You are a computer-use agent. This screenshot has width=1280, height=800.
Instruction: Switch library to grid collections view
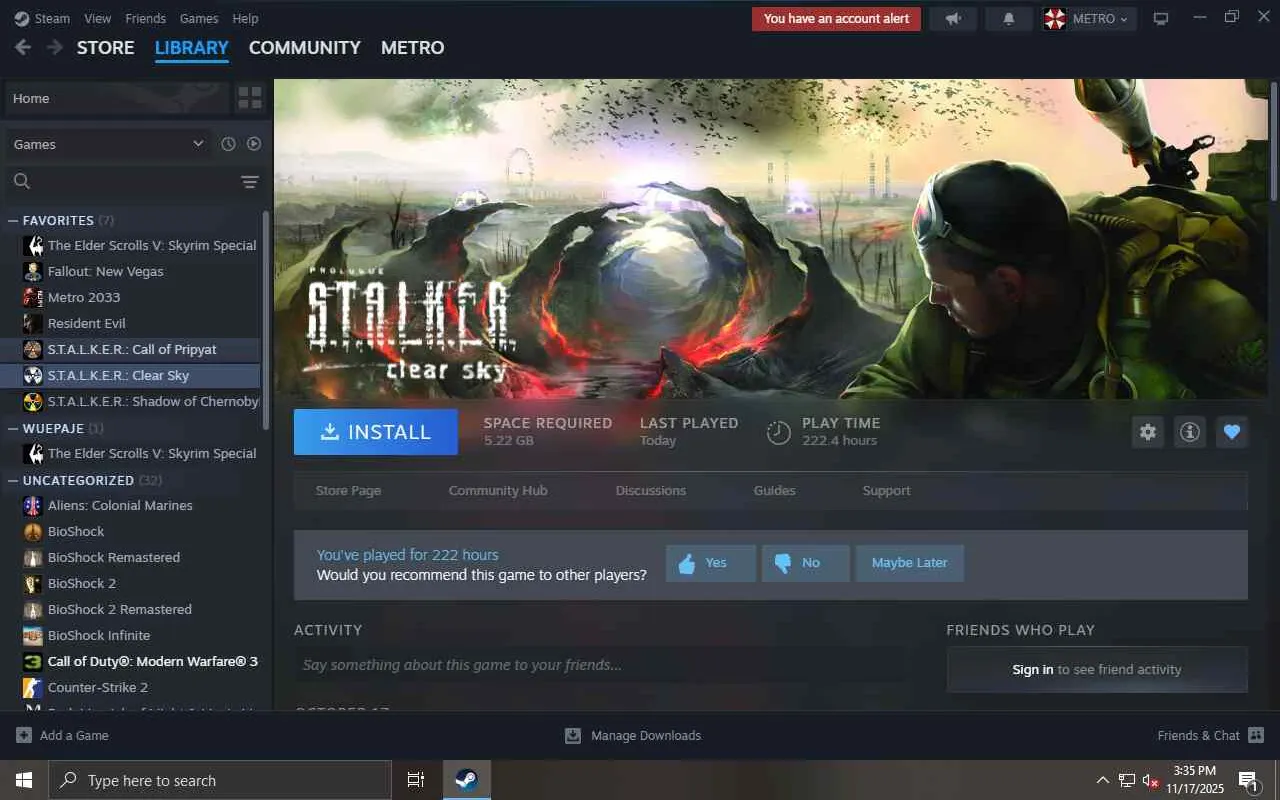(x=250, y=98)
